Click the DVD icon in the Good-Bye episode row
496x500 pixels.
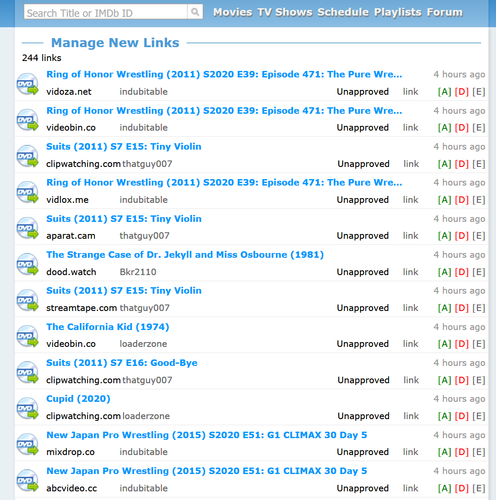click(x=28, y=372)
